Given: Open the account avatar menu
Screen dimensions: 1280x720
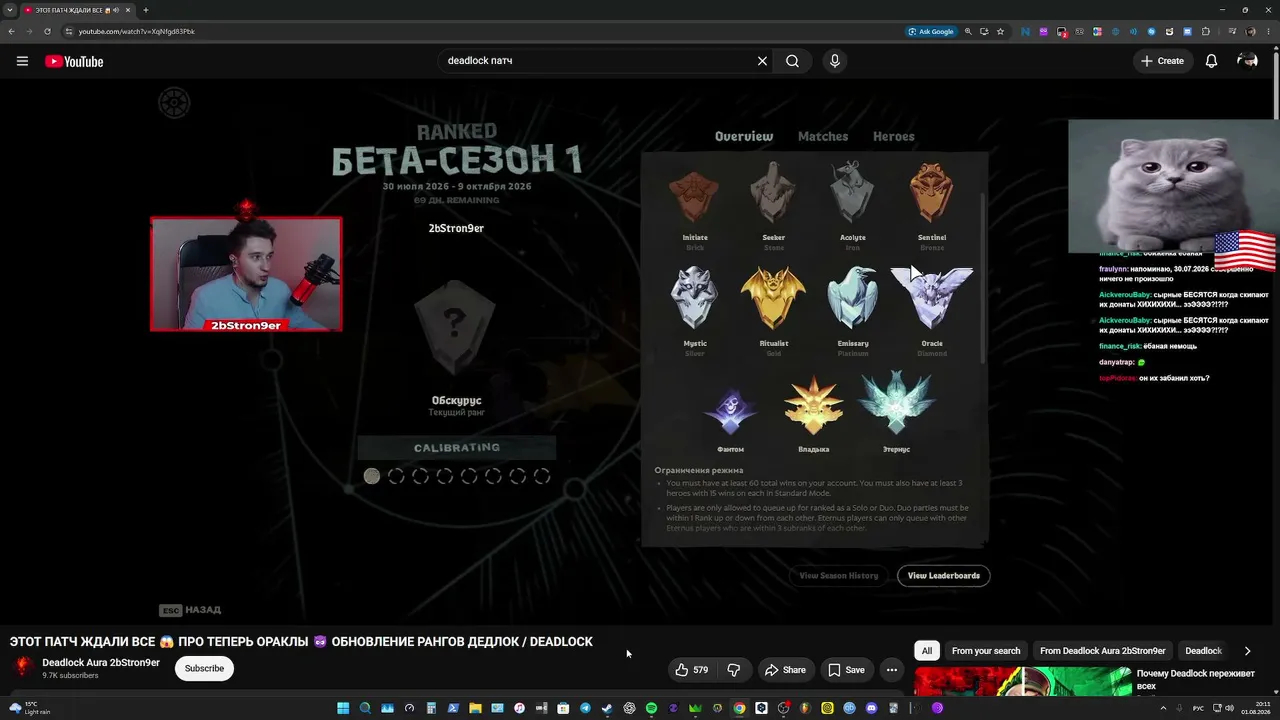Looking at the screenshot, I should coord(1247,61).
